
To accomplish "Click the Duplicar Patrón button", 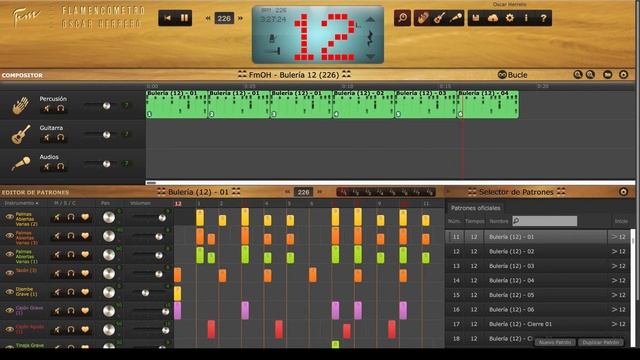I will (601, 342).
